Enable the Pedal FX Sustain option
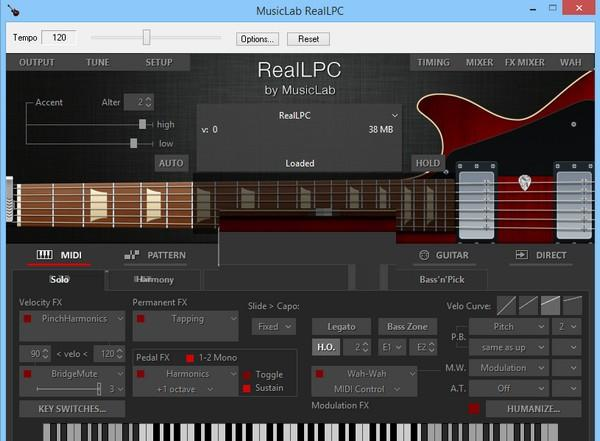 (x=247, y=388)
